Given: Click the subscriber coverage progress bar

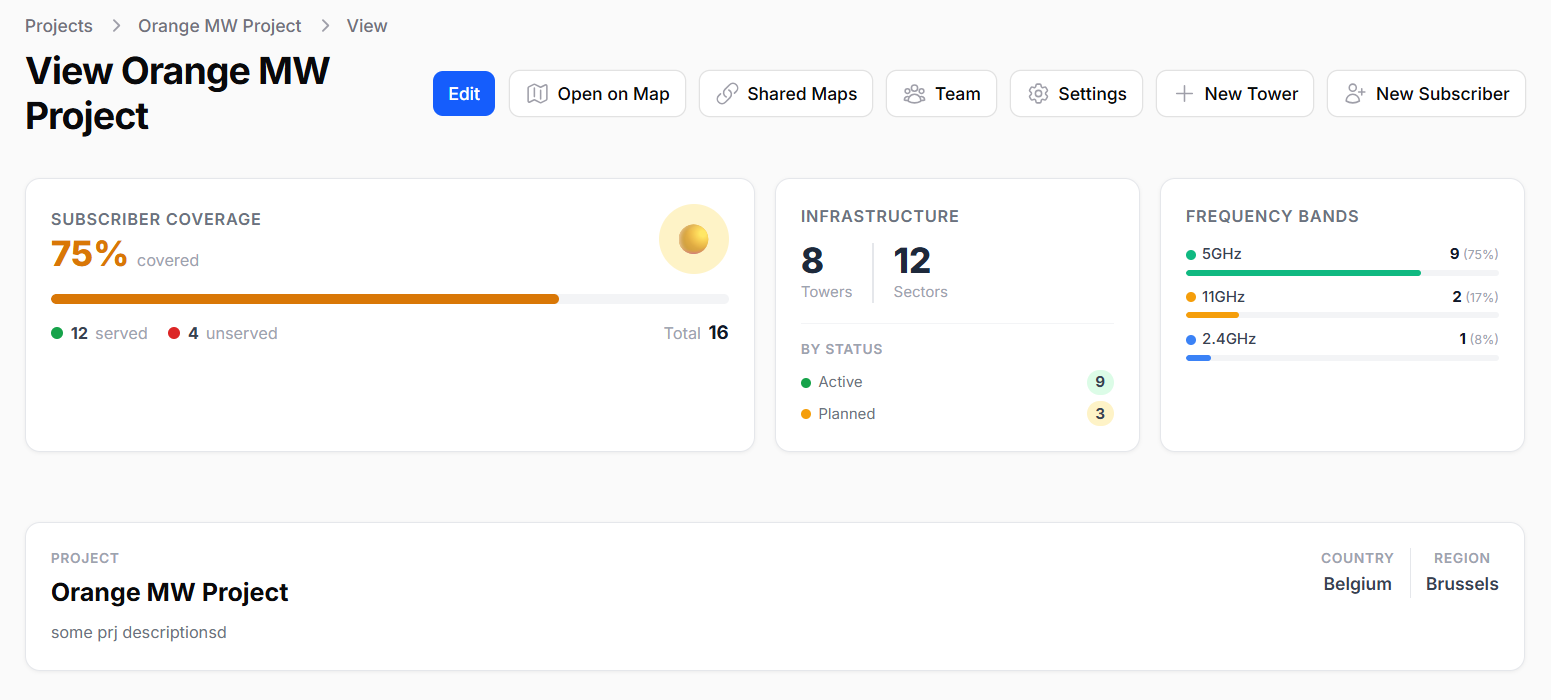Looking at the screenshot, I should click(x=390, y=298).
